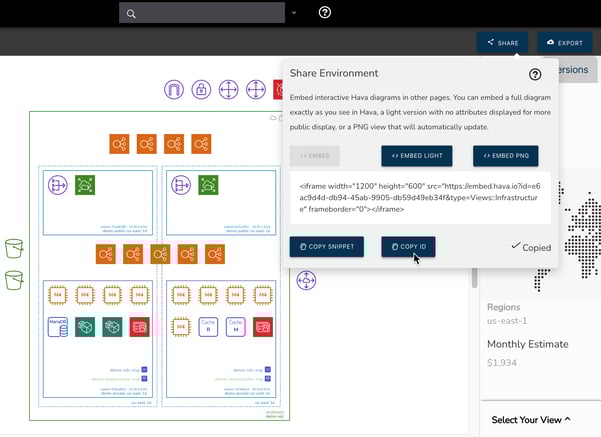Click the Export button

(563, 43)
